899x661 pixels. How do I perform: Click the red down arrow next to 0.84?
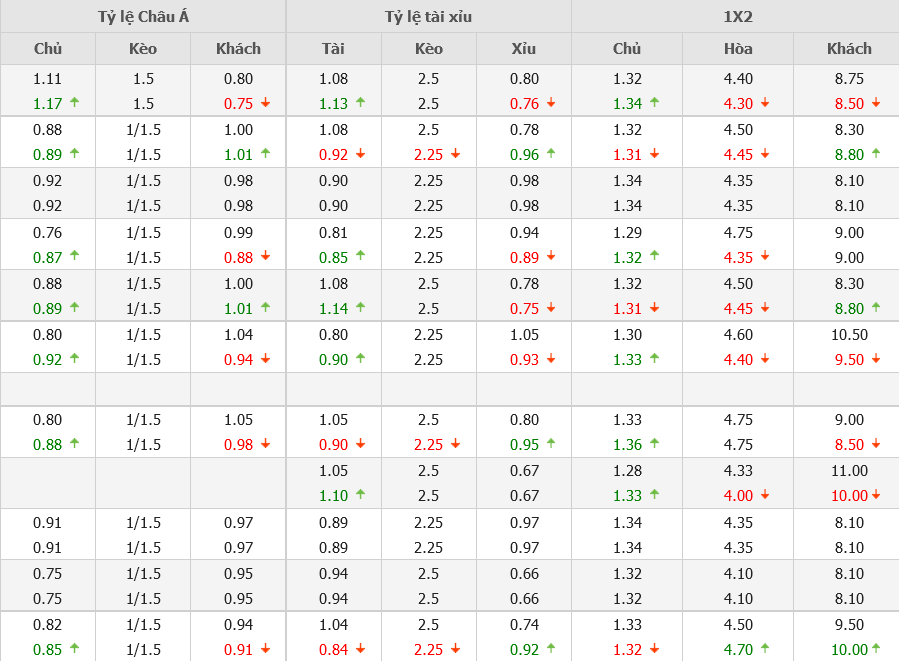[360, 649]
